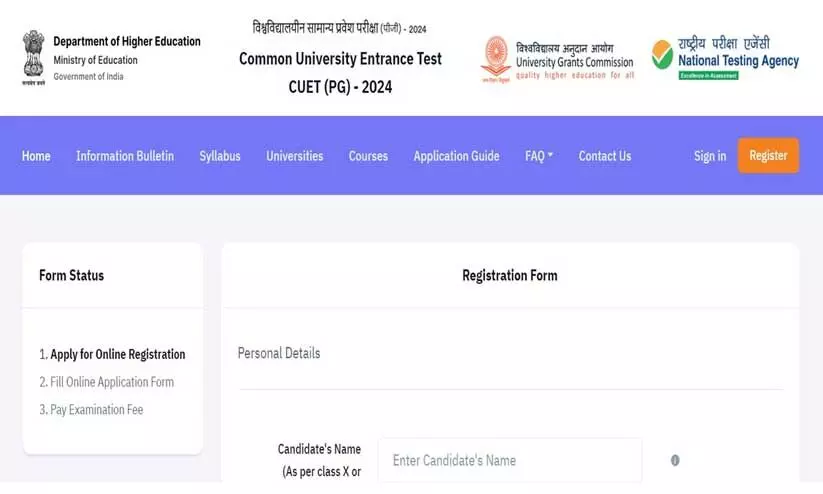Click the National Testing Agency logo

click(x=725, y=58)
